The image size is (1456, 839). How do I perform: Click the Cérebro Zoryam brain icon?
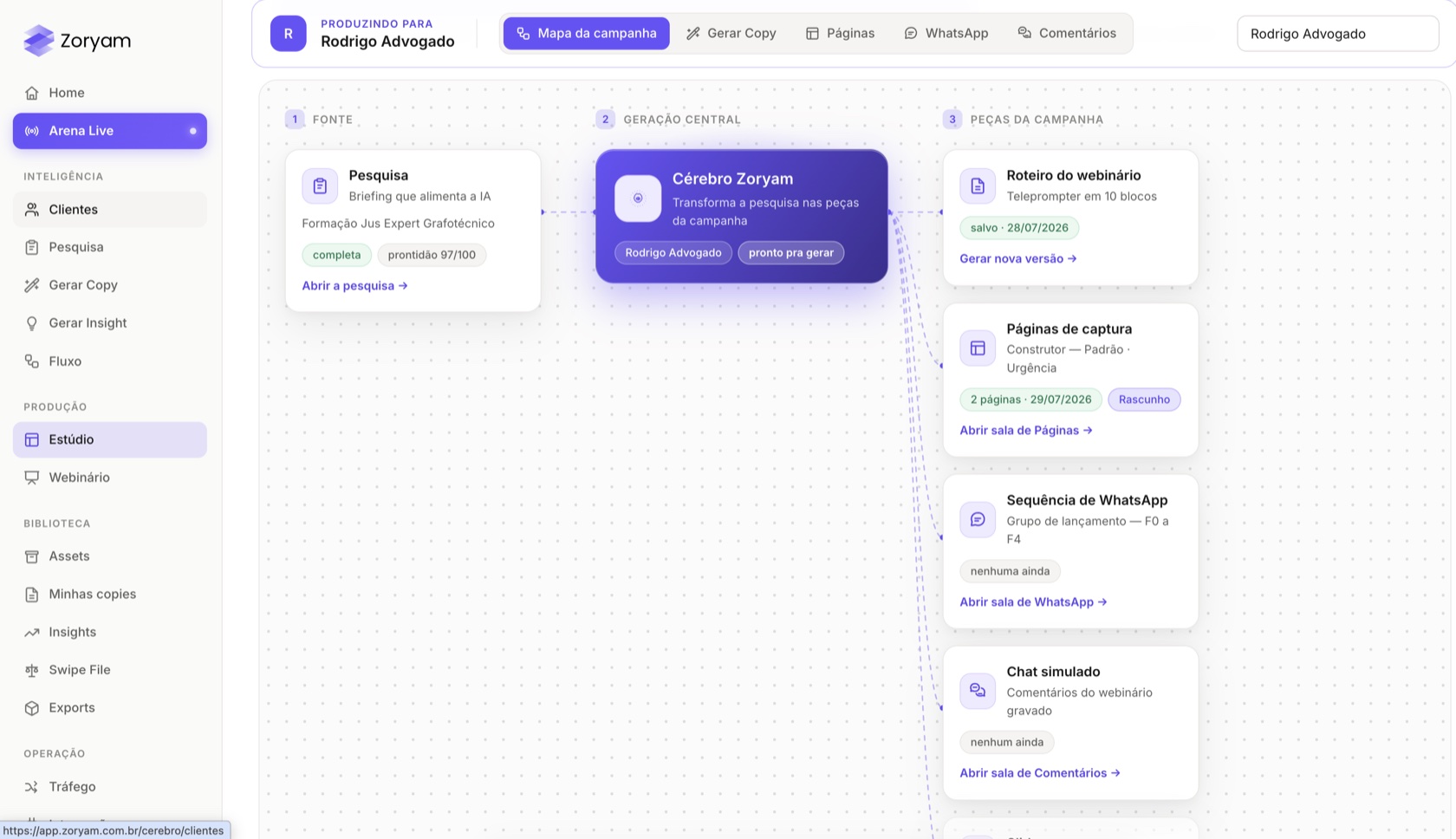(x=638, y=198)
